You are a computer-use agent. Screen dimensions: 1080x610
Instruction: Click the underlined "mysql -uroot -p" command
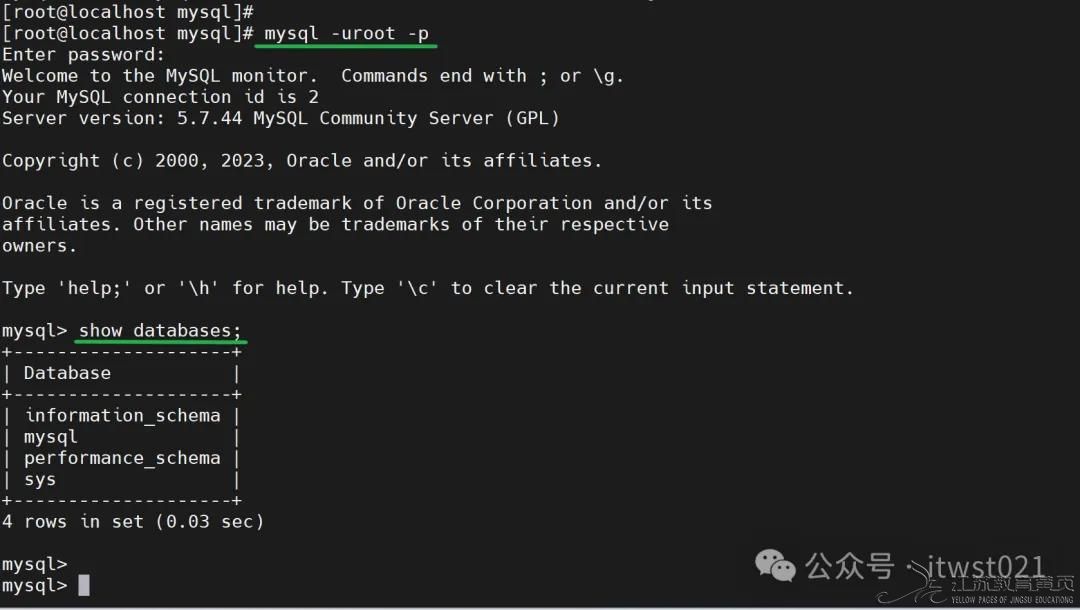pyautogui.click(x=346, y=34)
